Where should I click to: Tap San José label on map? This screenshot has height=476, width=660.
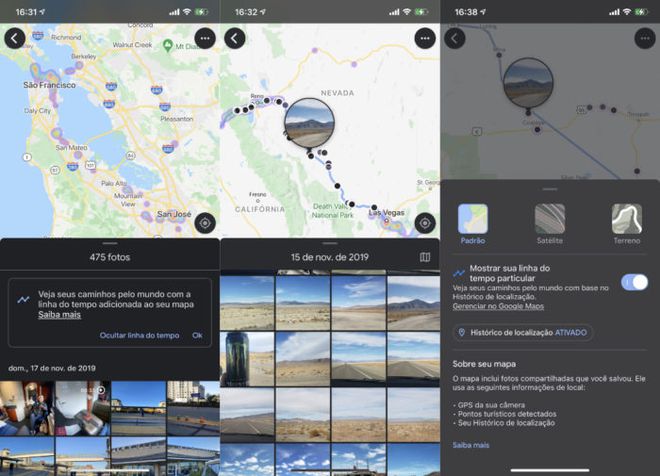click(x=174, y=214)
